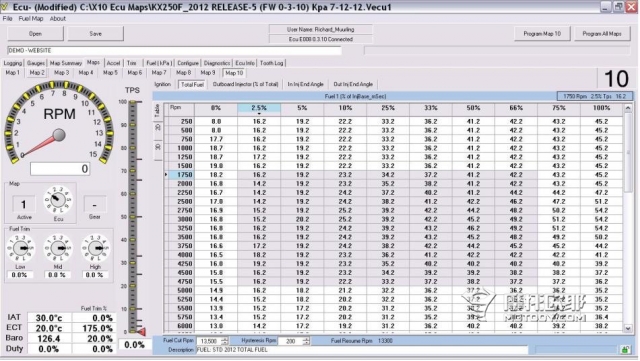Click the Gear indicator box

pyautogui.click(x=95, y=204)
